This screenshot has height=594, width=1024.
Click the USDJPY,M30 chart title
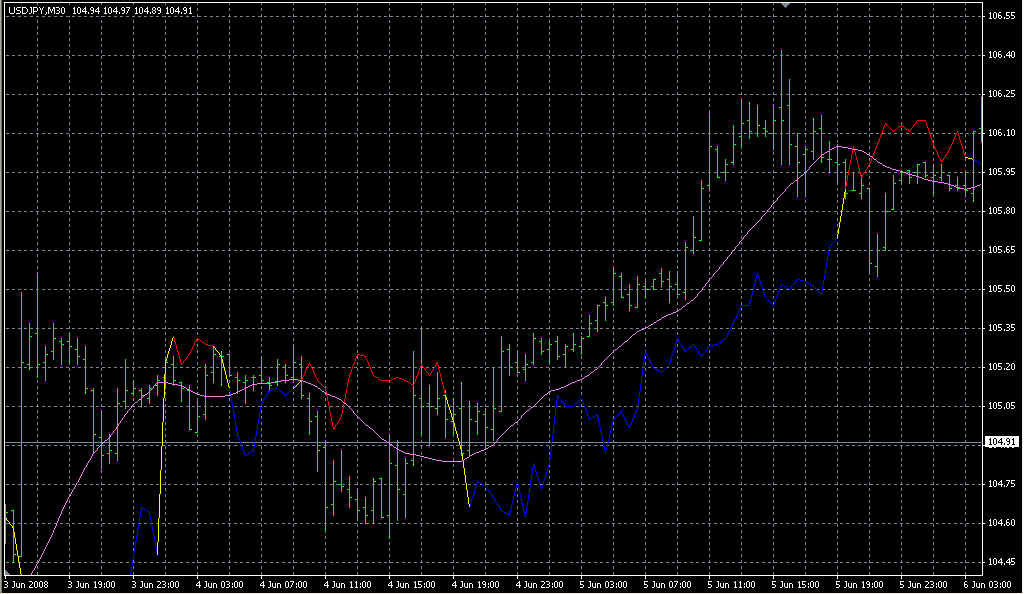pyautogui.click(x=35, y=9)
